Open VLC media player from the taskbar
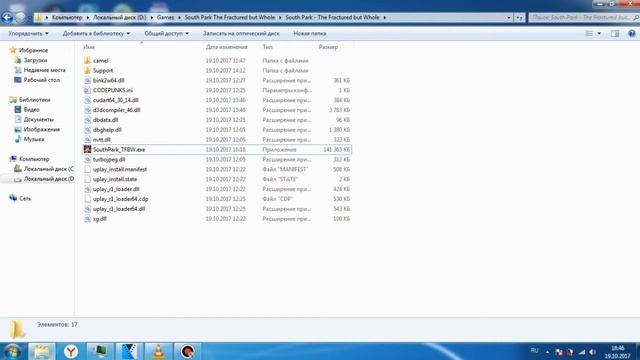Image resolution: width=640 pixels, height=360 pixels. tap(158, 351)
